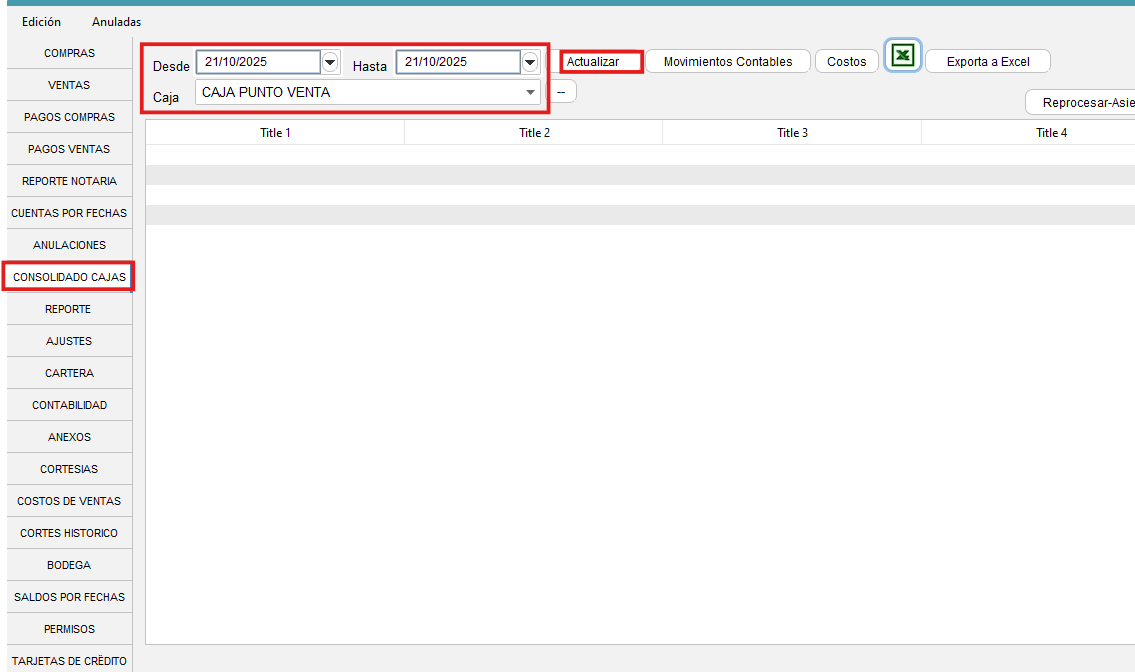Open the Hasta date picker dropdown
This screenshot has width=1135, height=672.
pyautogui.click(x=530, y=62)
